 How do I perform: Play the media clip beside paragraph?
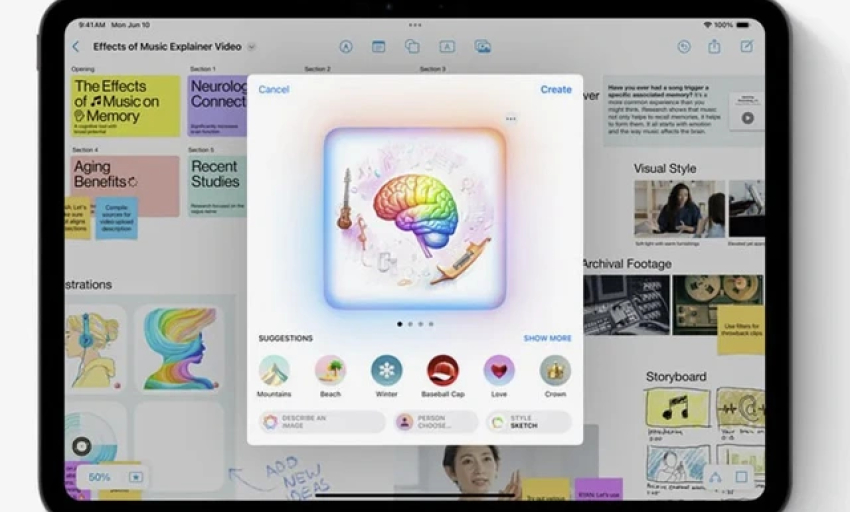tap(748, 117)
